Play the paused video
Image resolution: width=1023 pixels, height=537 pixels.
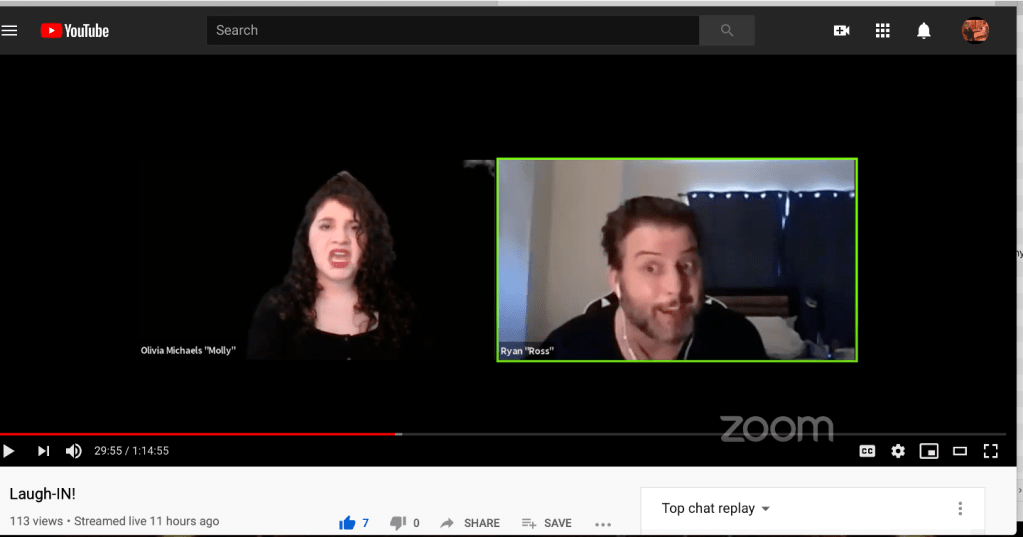tap(10, 451)
